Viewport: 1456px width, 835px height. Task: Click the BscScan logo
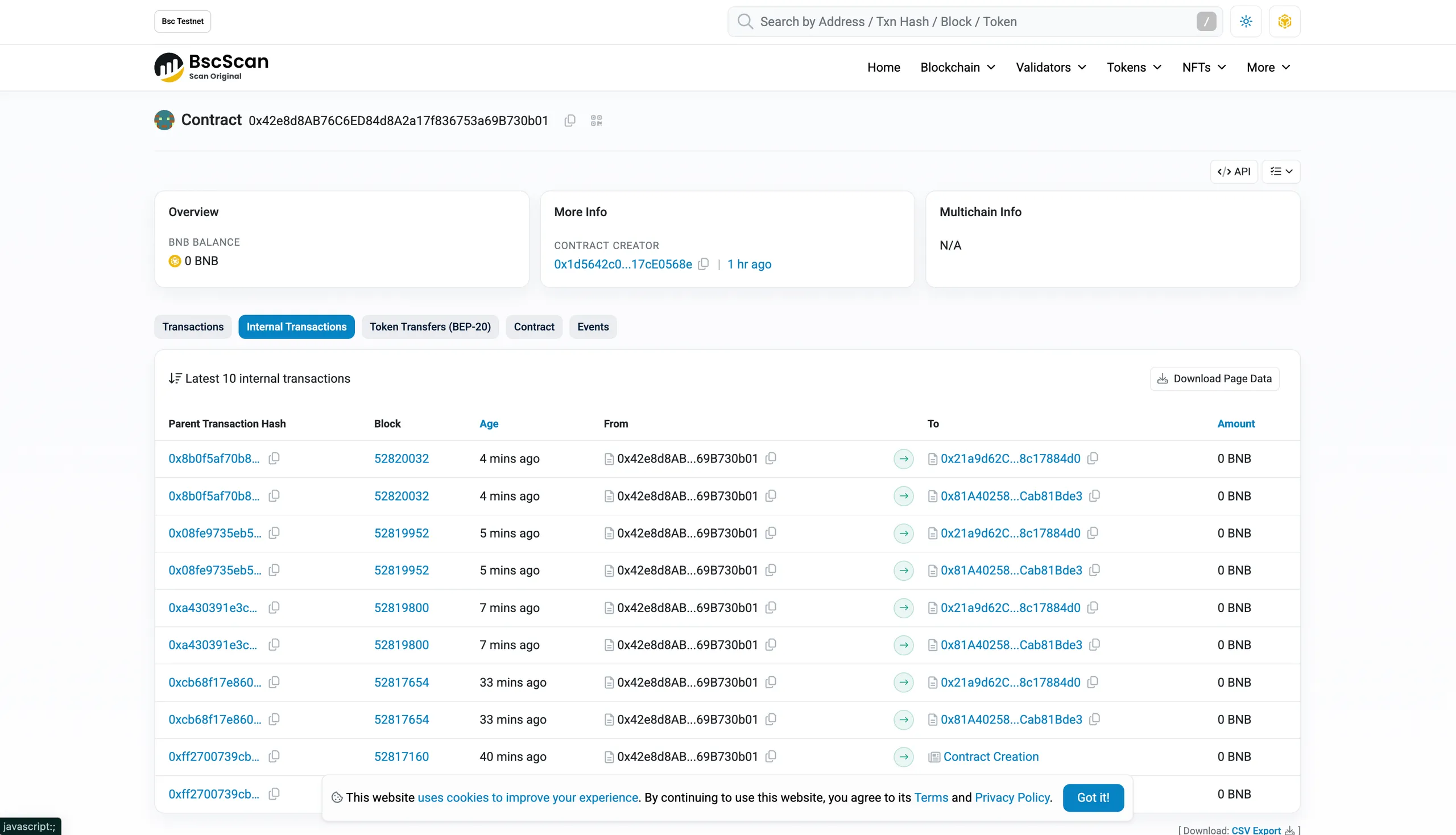[211, 67]
